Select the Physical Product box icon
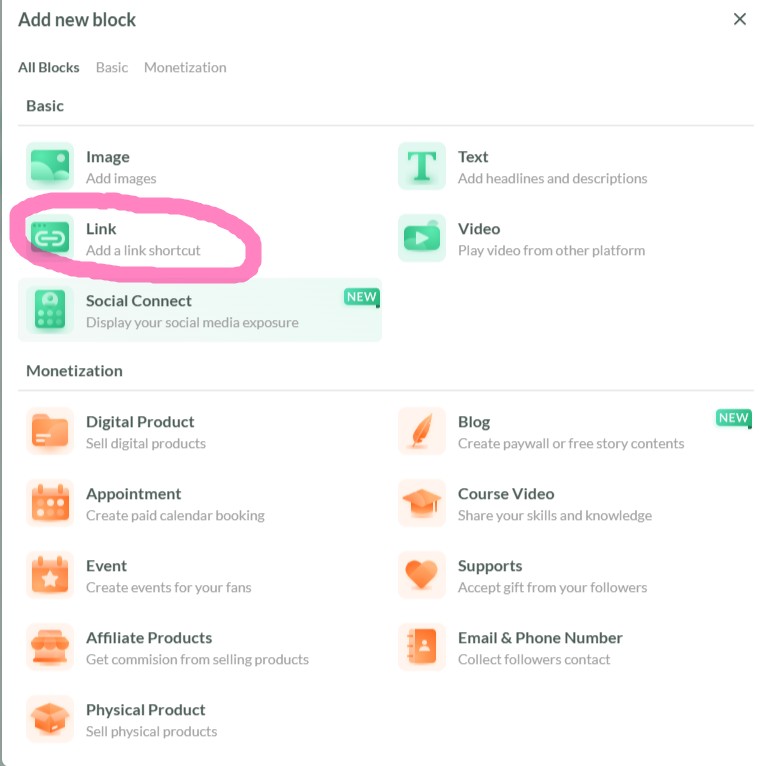 click(50, 719)
